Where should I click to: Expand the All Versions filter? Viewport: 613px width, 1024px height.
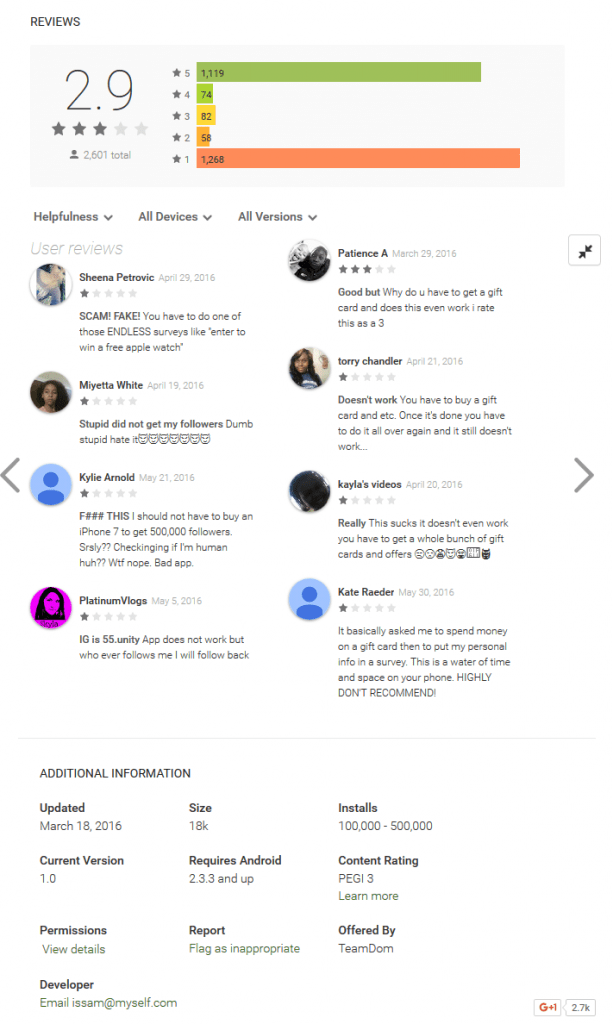pyautogui.click(x=277, y=217)
